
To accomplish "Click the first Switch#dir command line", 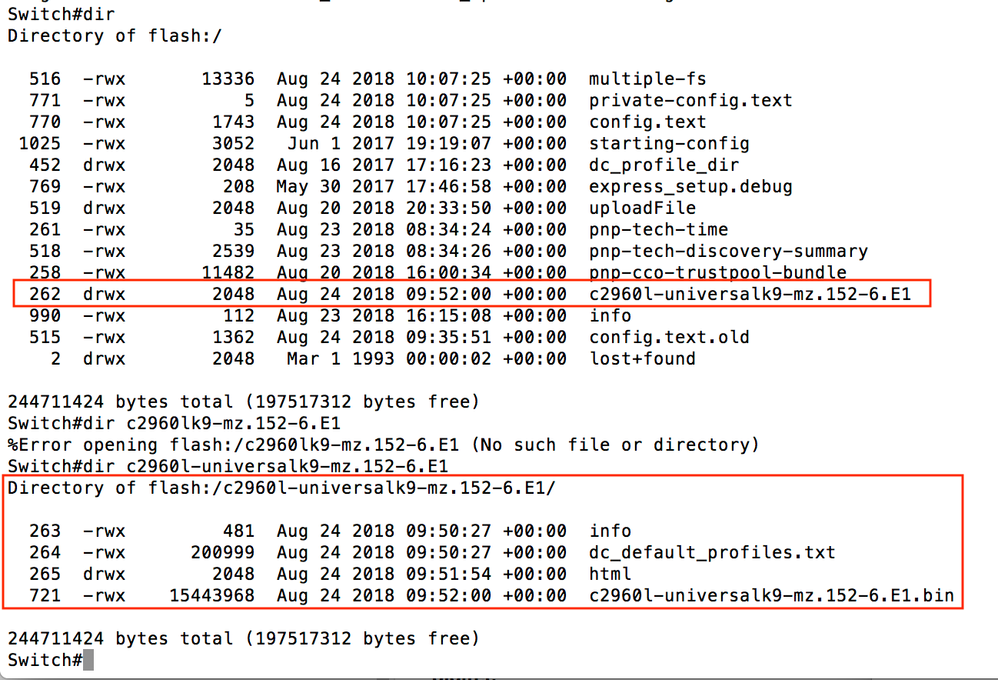I will (61, 14).
